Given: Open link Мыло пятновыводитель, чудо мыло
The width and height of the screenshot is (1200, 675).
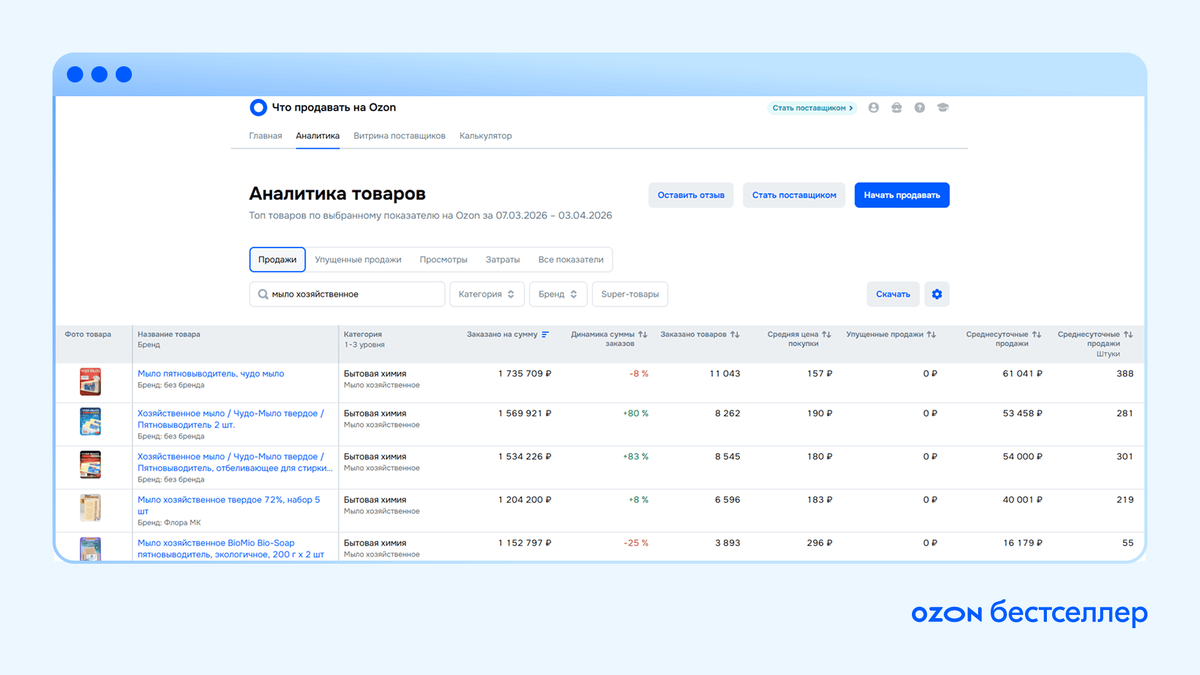Looking at the screenshot, I should (211, 374).
